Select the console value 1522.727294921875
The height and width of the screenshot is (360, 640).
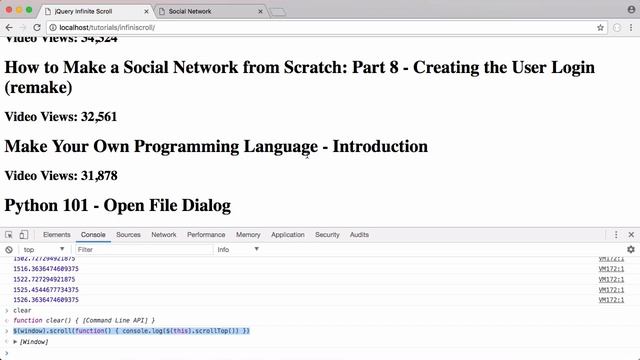coord(44,280)
